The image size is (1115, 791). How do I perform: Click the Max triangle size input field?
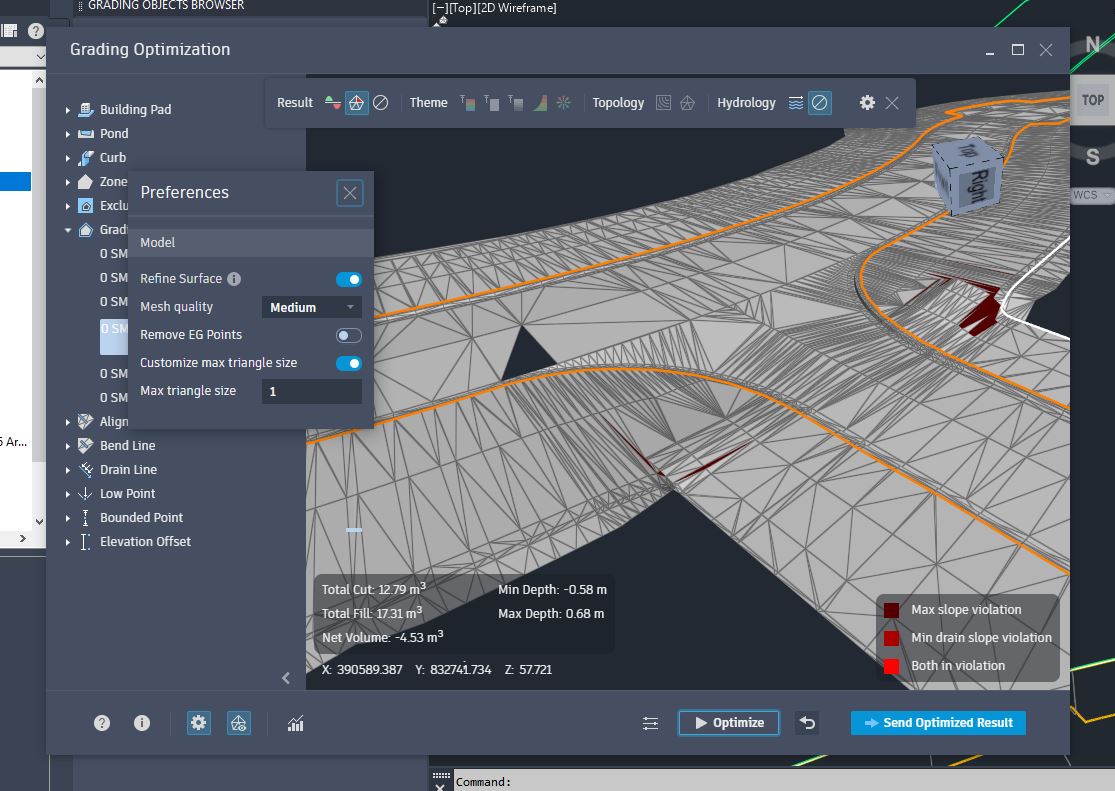(x=311, y=391)
